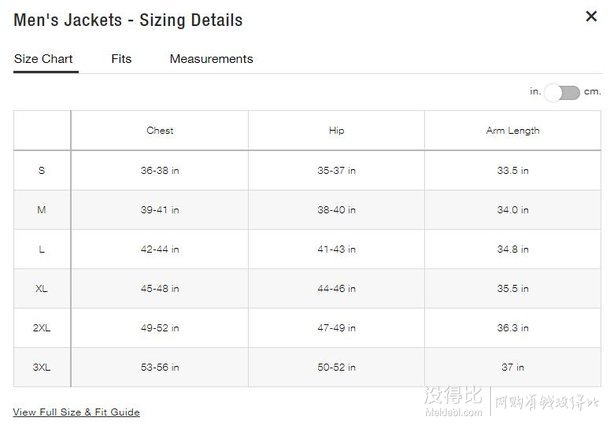Select the Size Chart tab

pyautogui.click(x=43, y=59)
